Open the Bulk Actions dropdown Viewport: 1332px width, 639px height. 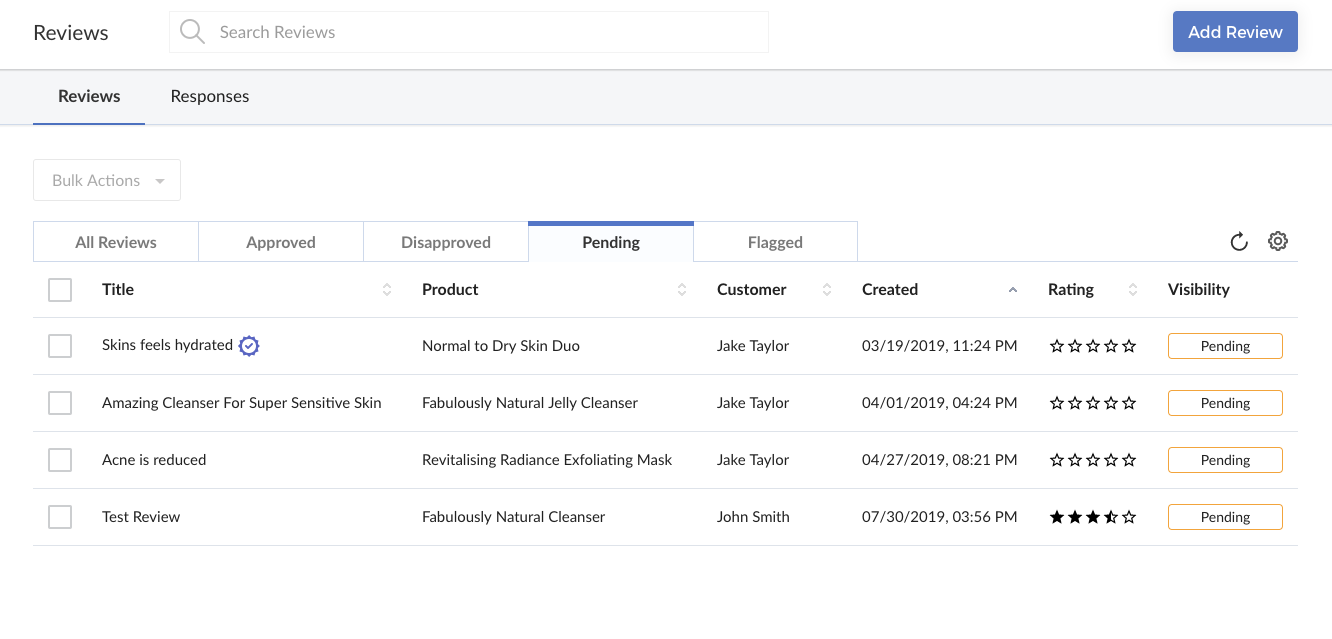pos(107,180)
